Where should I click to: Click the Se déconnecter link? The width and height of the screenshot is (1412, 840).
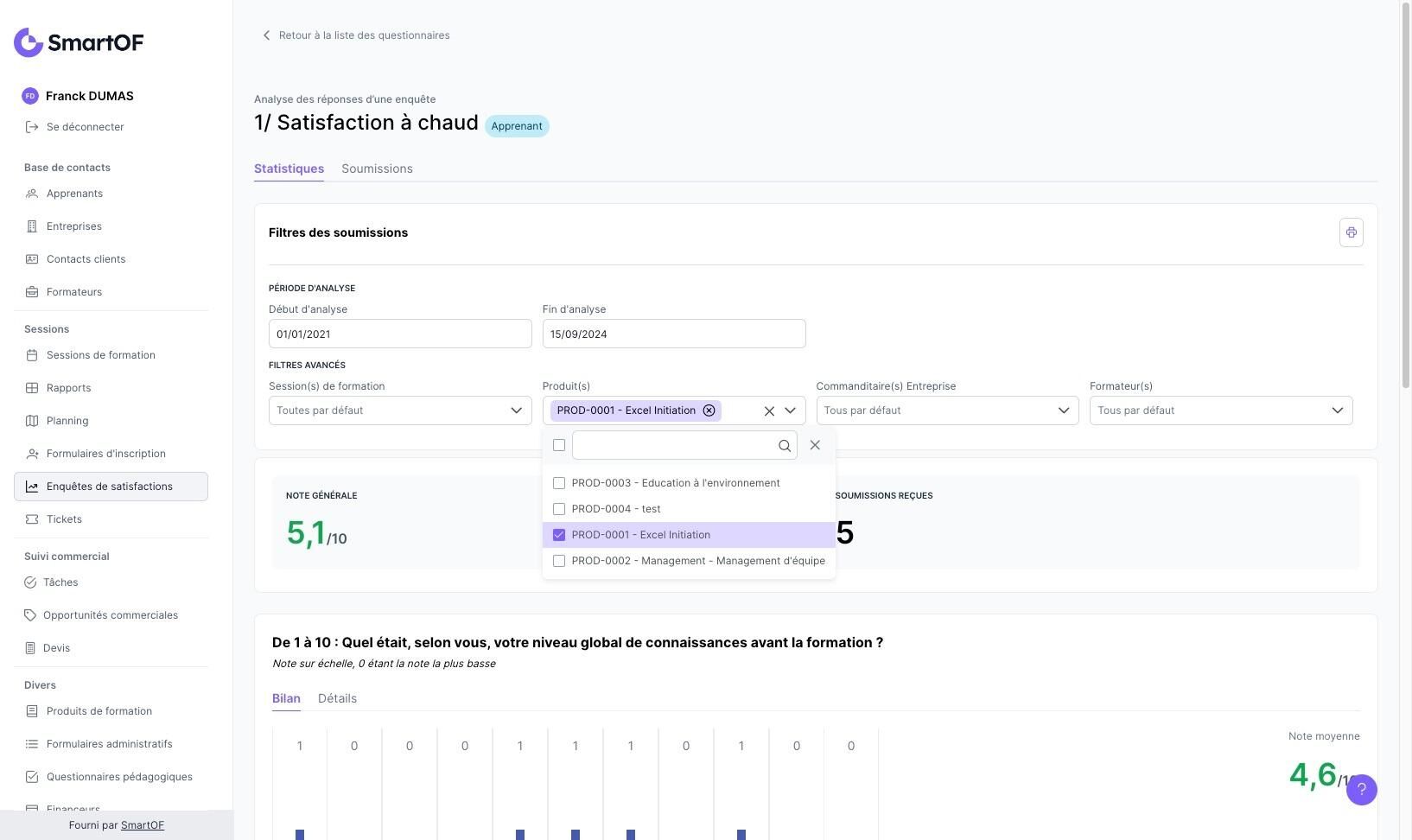85,127
